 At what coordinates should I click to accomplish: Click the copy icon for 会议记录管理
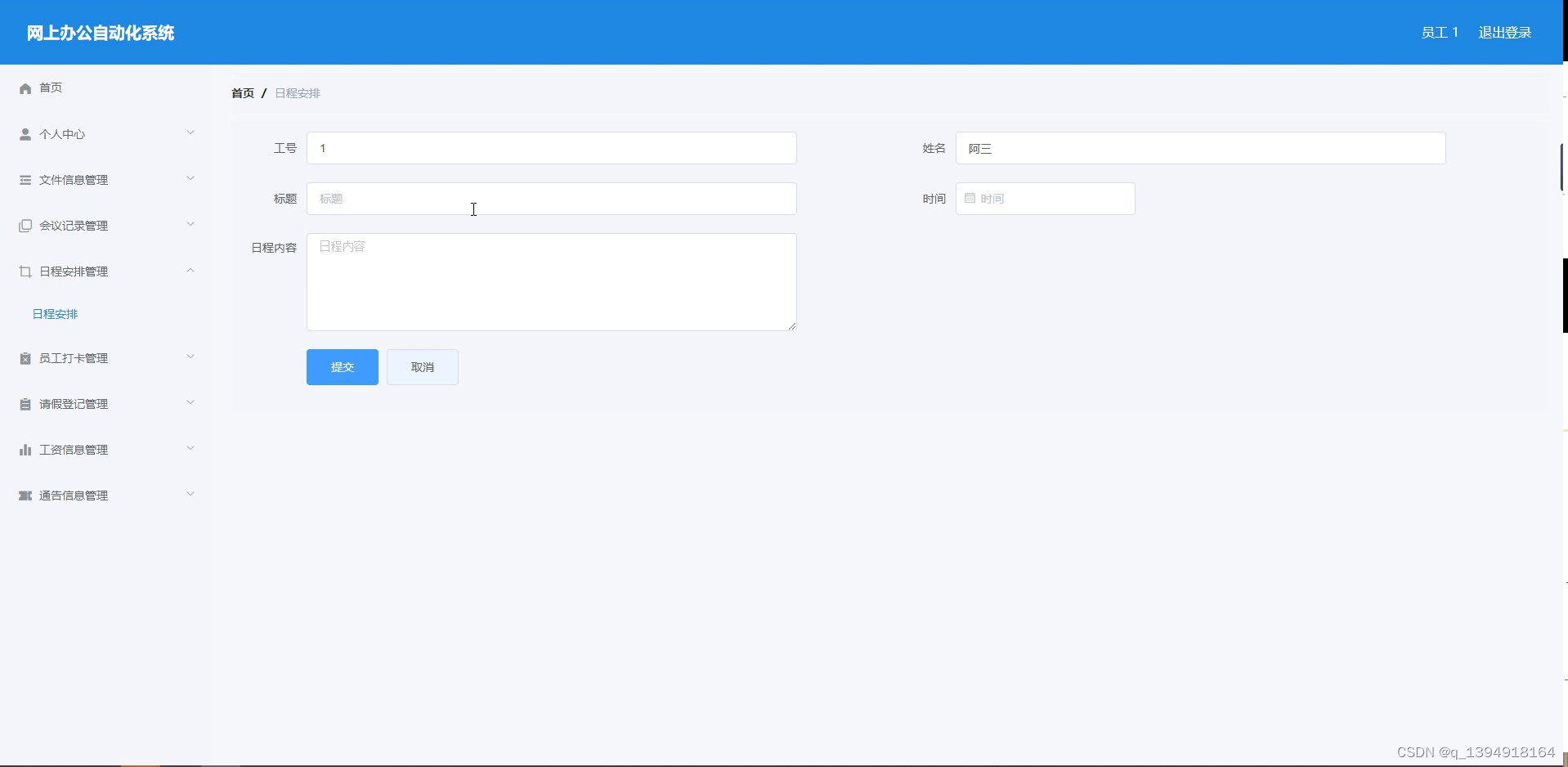point(25,226)
